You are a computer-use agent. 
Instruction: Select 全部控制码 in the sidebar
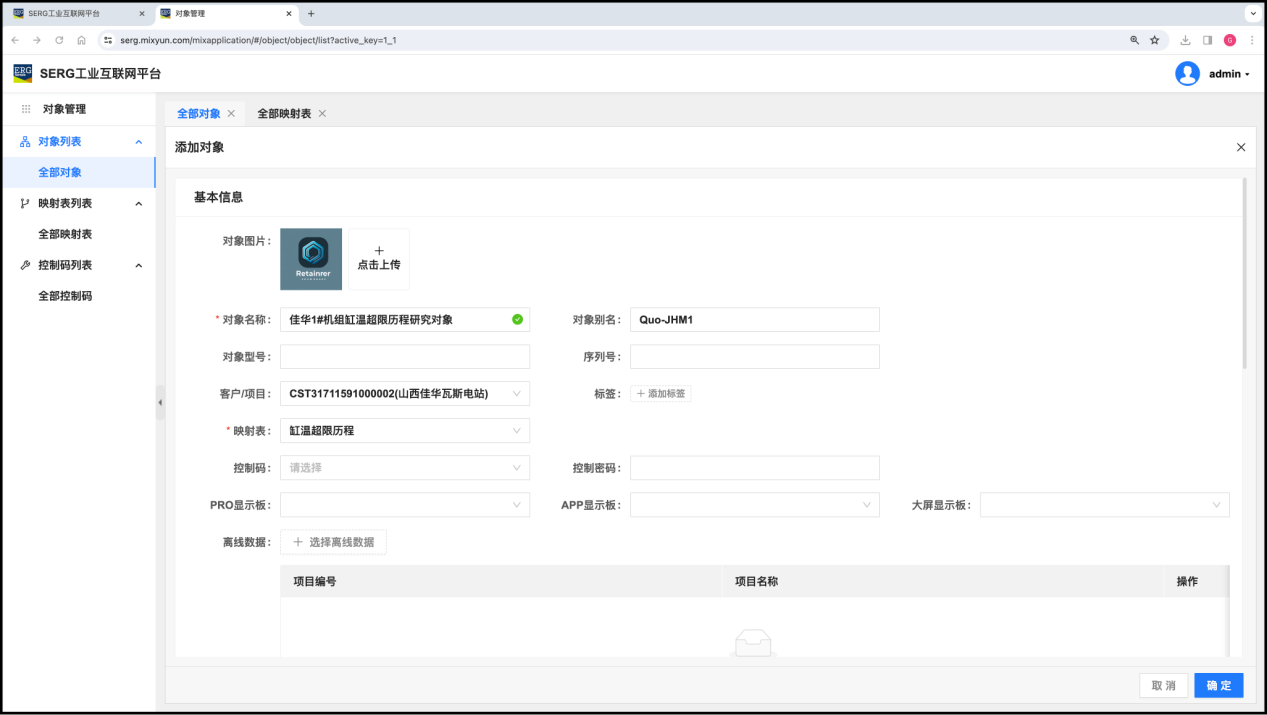(x=65, y=296)
